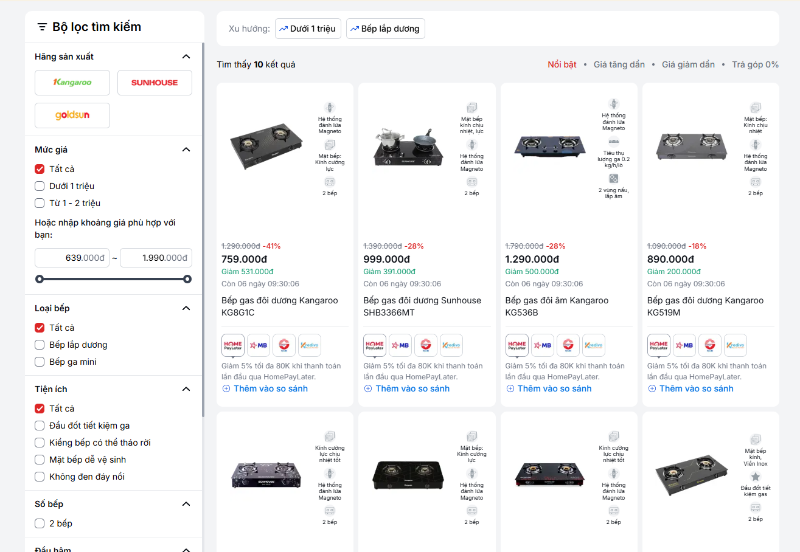
Task: Sort results by Giá tăng dần
Action: pos(619,65)
